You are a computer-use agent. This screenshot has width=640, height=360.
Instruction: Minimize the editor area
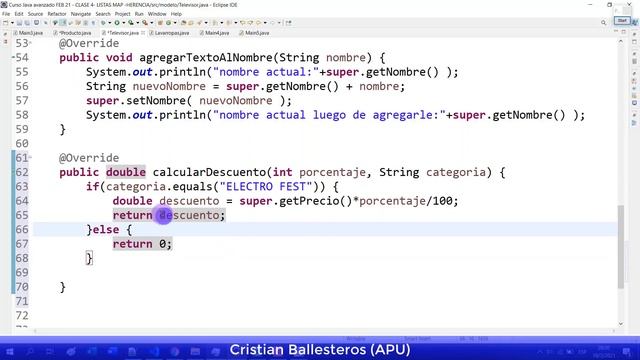[x=616, y=32]
